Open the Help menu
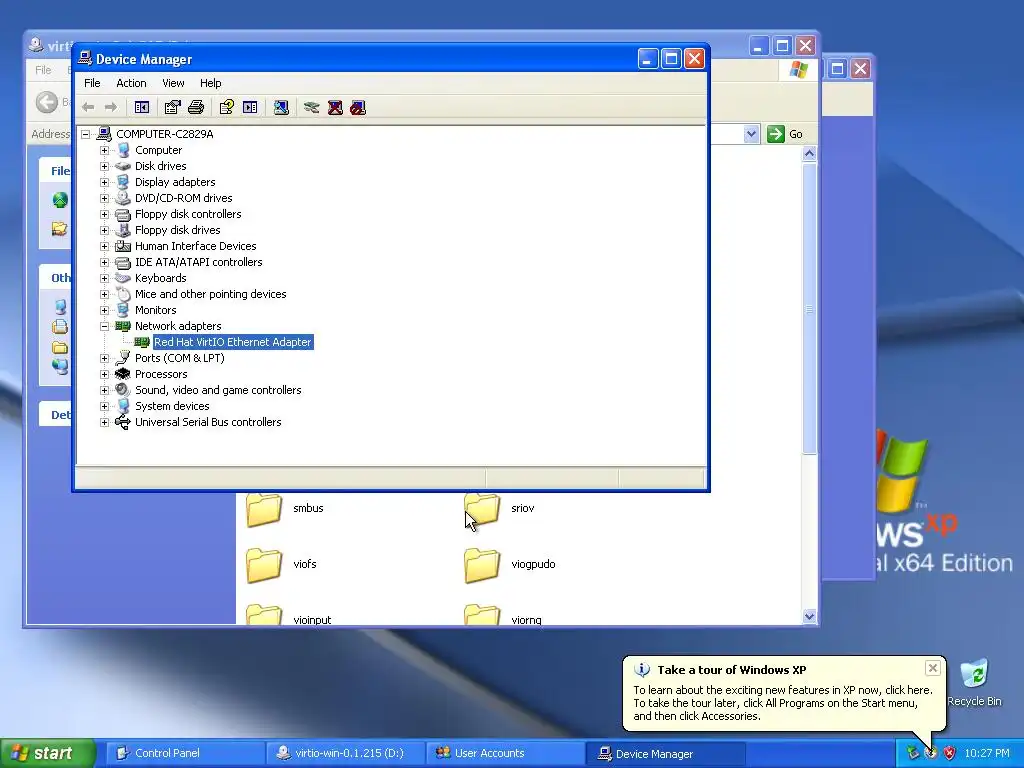 point(210,83)
